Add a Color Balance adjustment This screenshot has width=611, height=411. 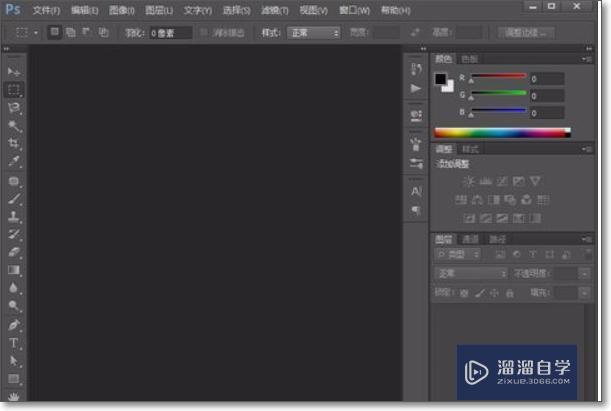(x=477, y=200)
